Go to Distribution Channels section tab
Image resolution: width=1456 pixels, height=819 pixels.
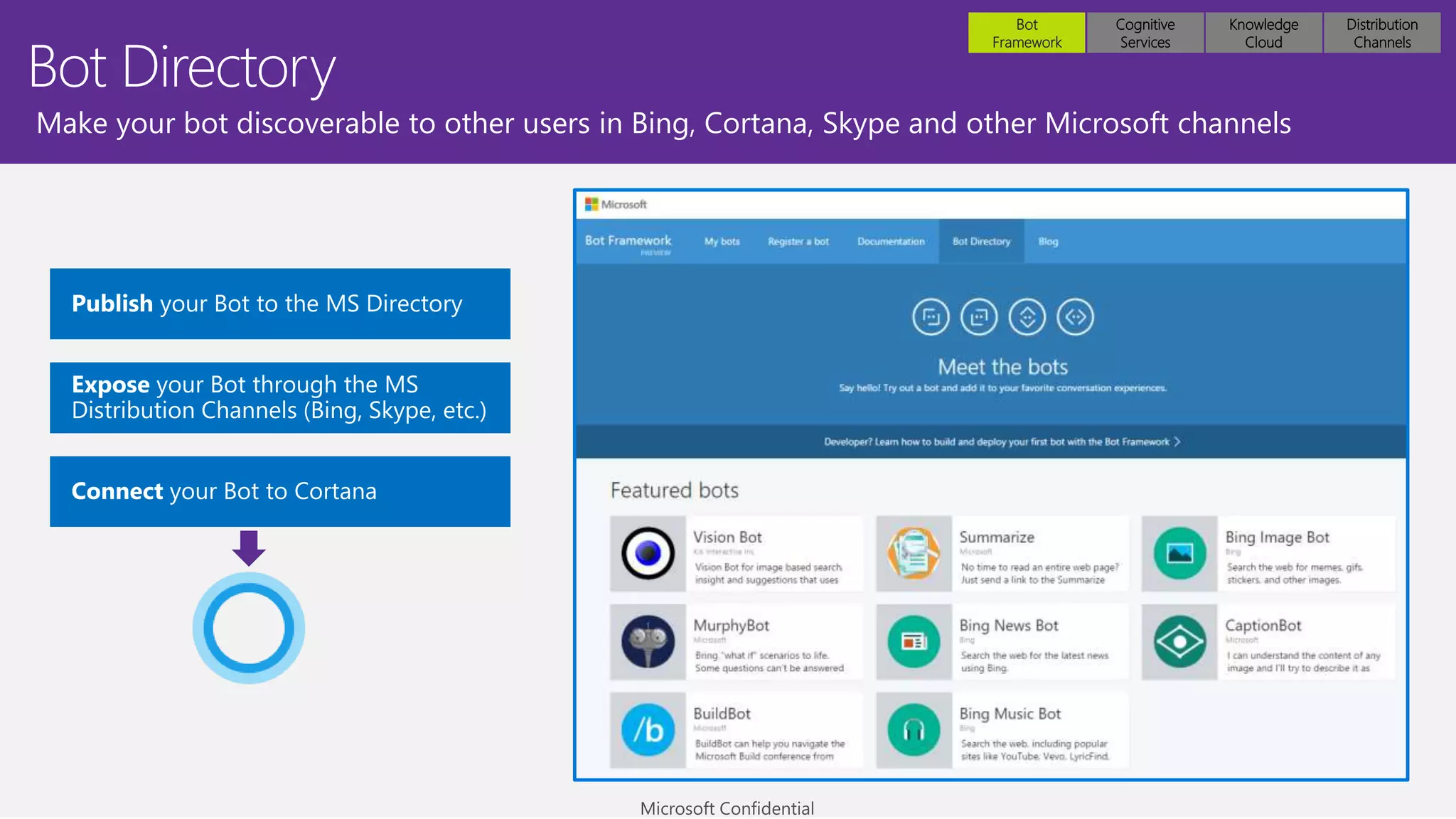coord(1382,33)
